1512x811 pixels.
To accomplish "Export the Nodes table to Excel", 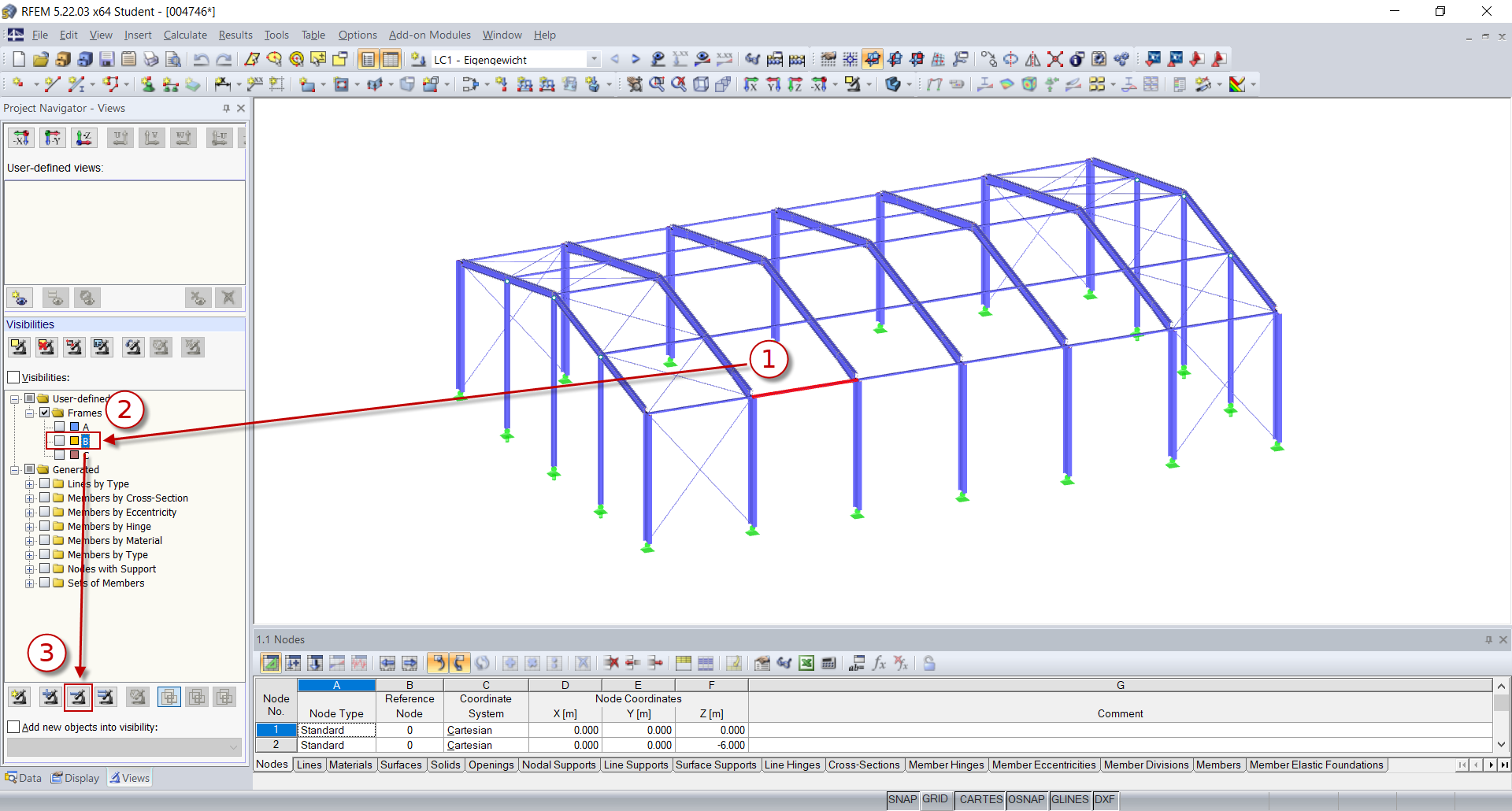I will (x=806, y=663).
